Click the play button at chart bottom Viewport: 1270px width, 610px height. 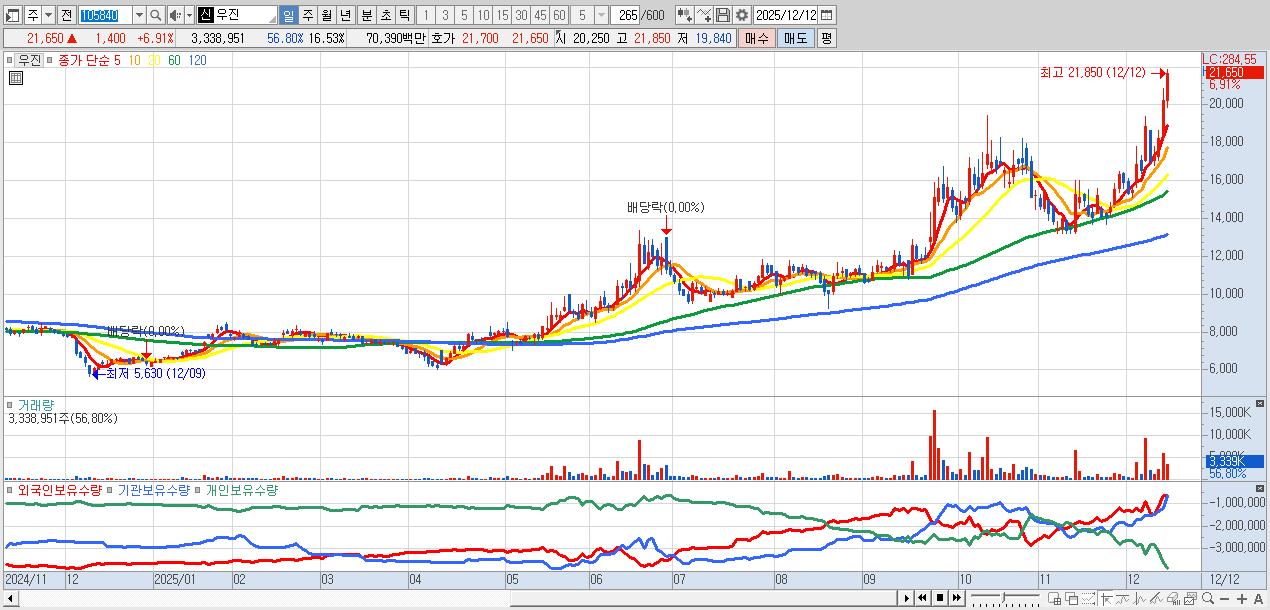907,598
